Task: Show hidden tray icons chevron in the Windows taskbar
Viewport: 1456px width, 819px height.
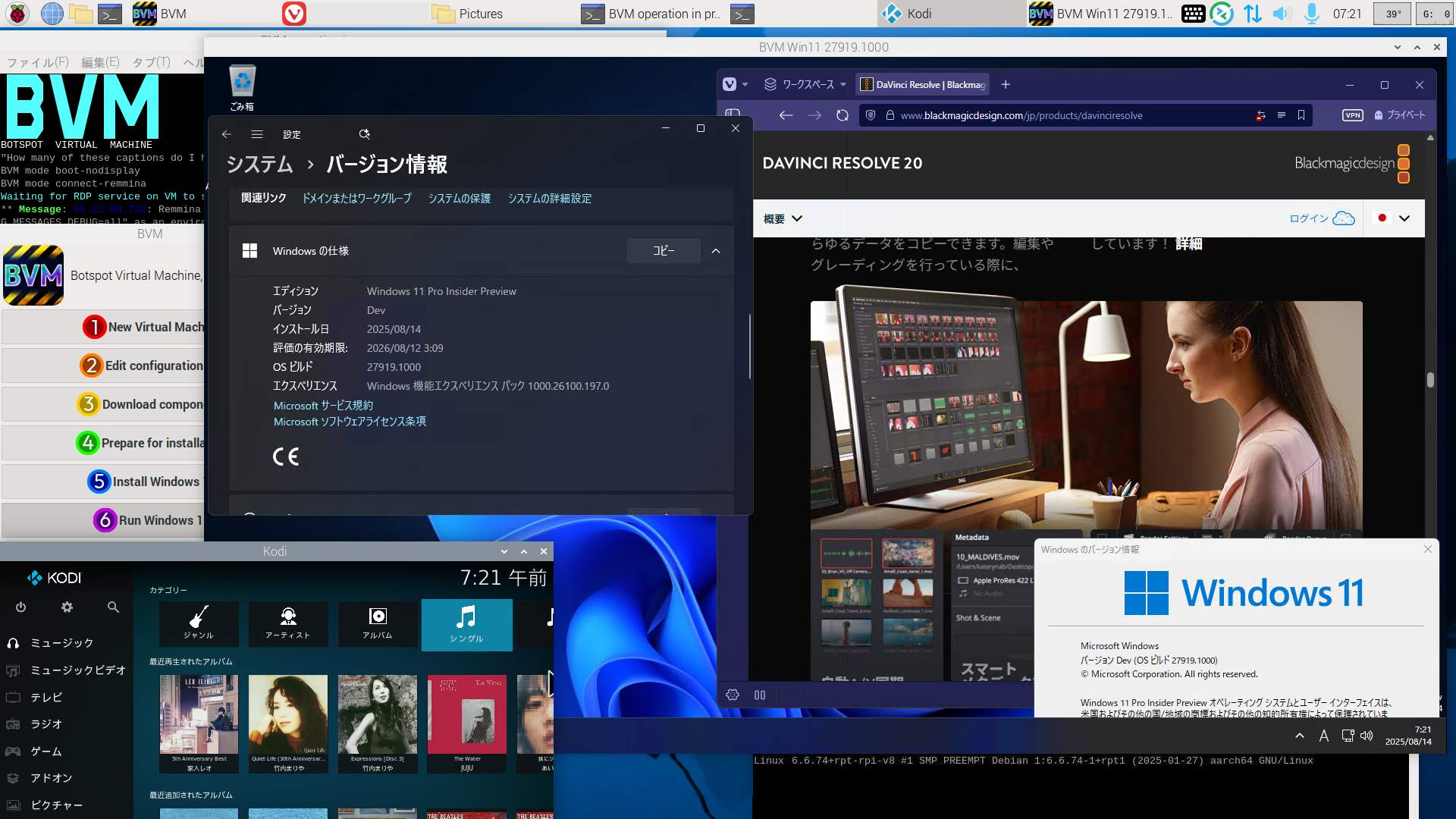Action: click(1300, 736)
